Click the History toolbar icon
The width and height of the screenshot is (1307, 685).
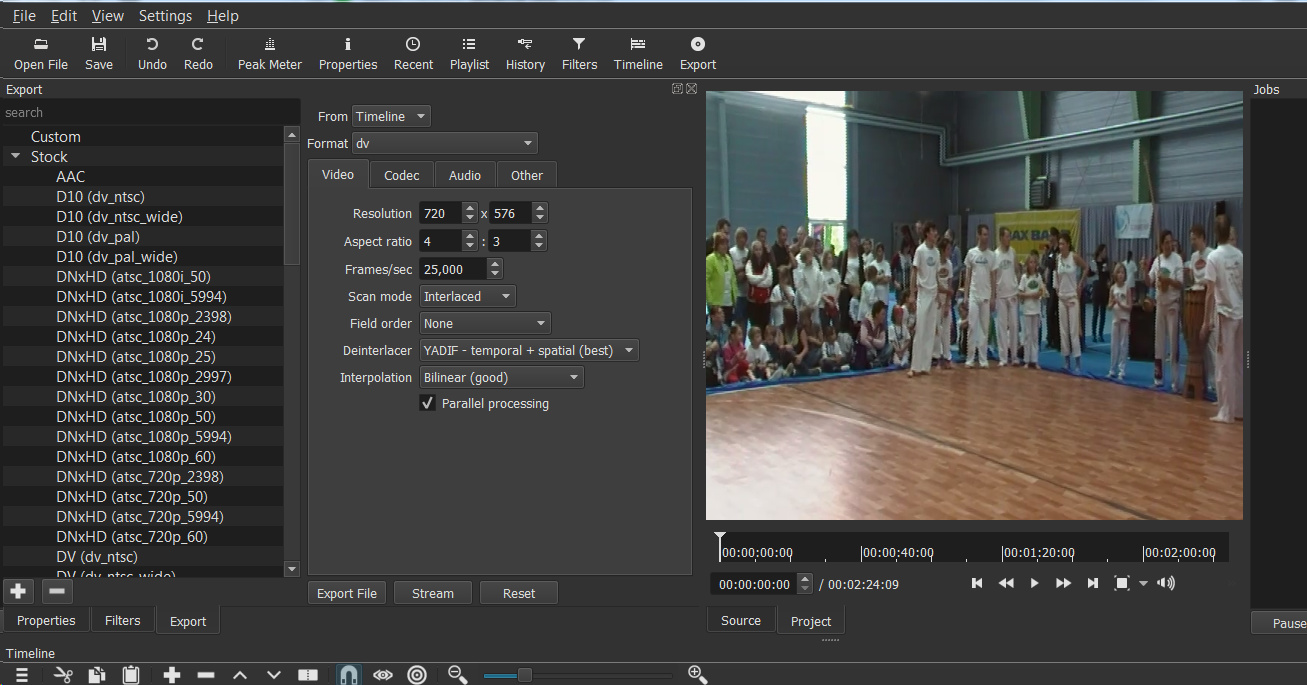[525, 54]
